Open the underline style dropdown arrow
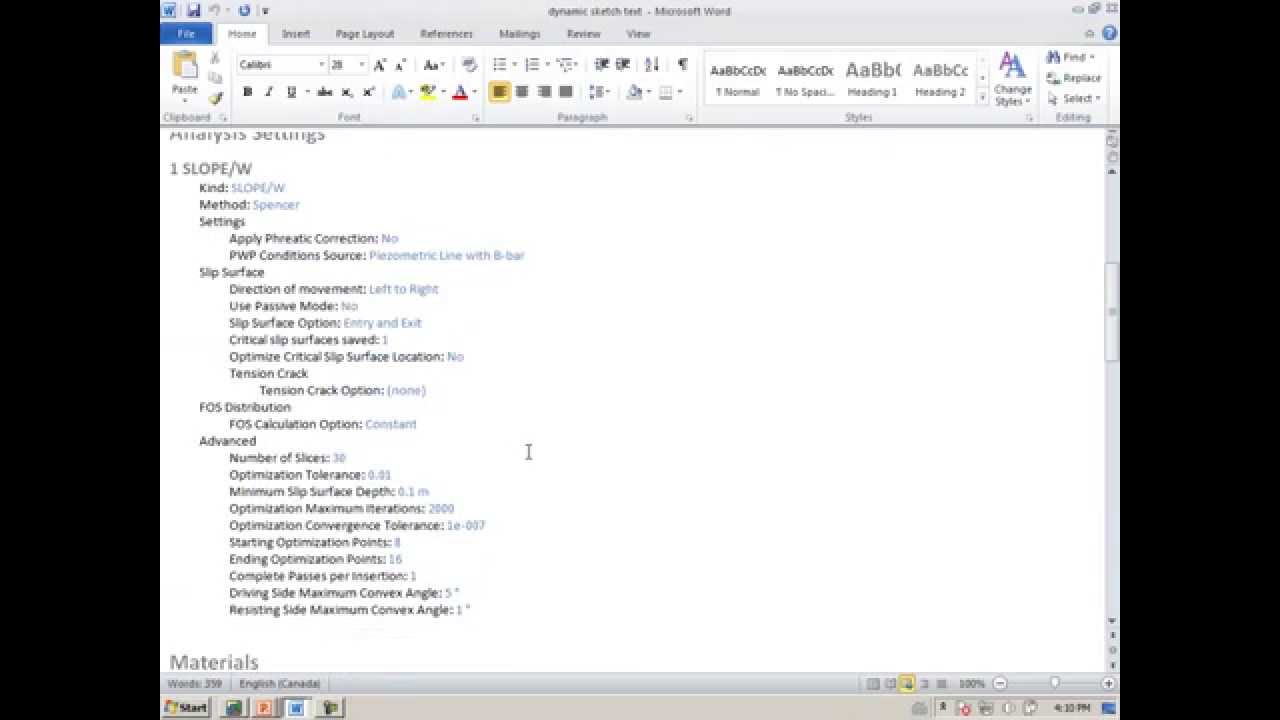This screenshot has width=1280, height=720. point(306,92)
